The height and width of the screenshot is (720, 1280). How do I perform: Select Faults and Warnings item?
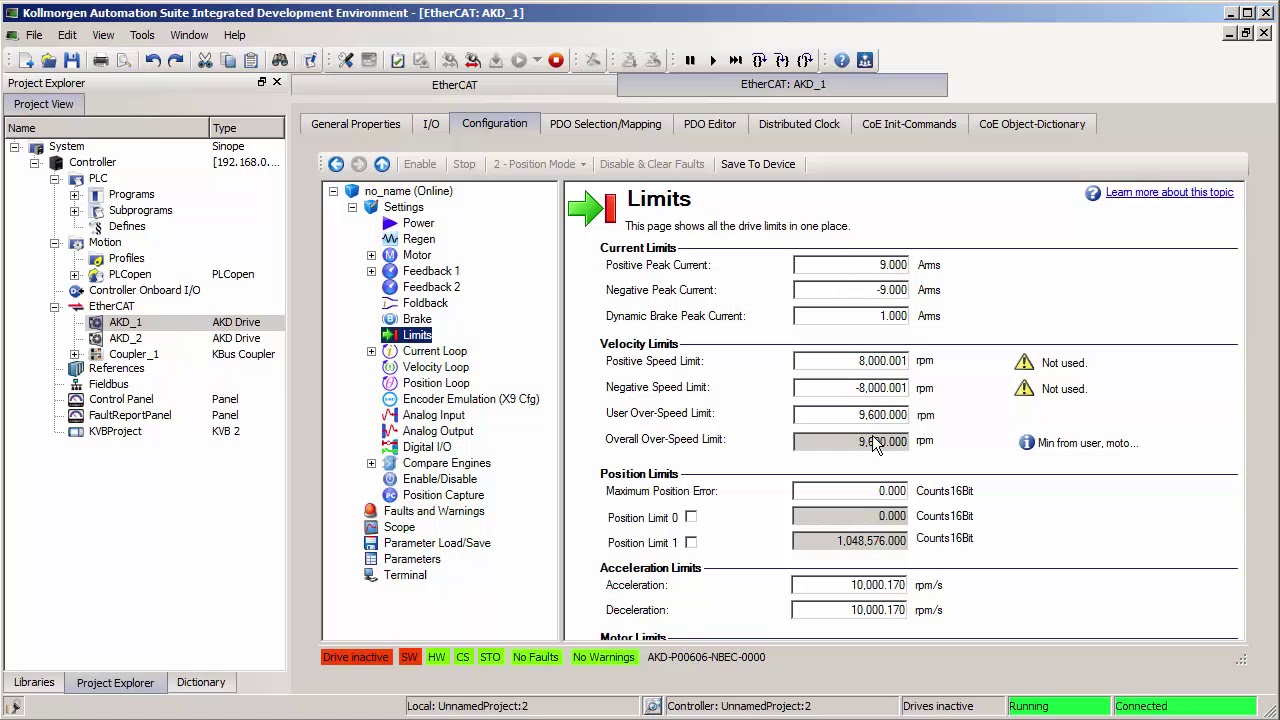pyautogui.click(x=434, y=511)
